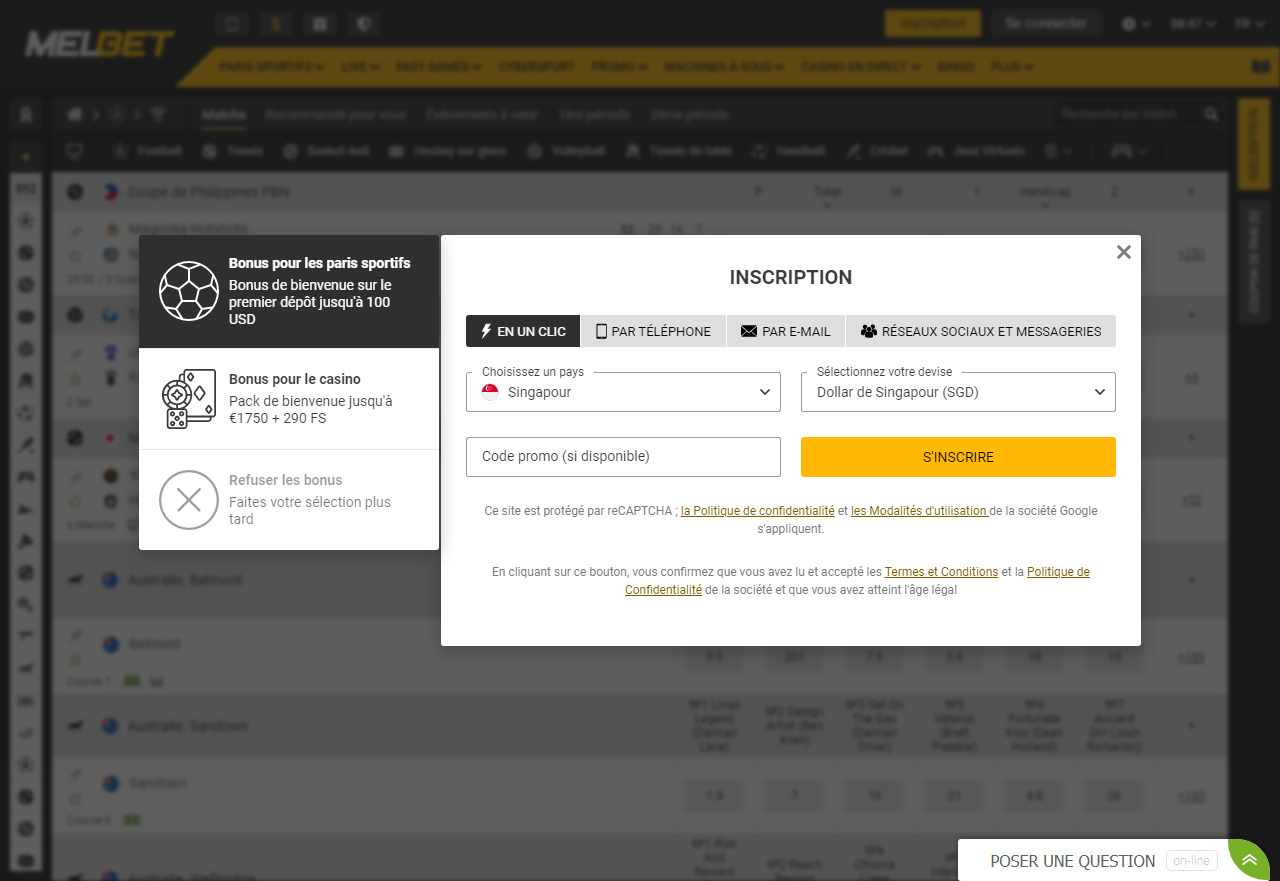
Task: Open the PROMO menu
Action: click(619, 67)
